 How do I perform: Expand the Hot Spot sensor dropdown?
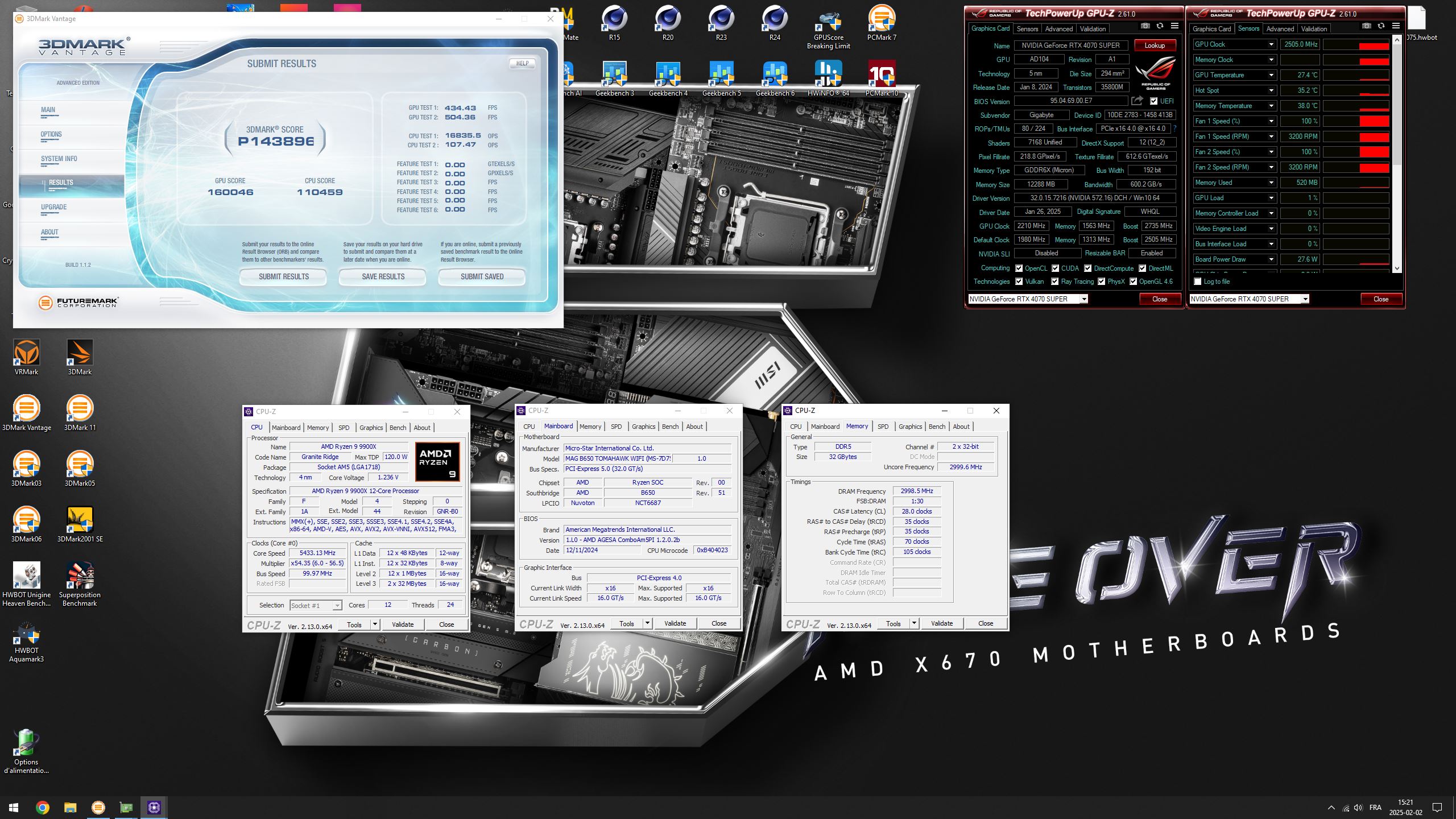click(x=1271, y=90)
